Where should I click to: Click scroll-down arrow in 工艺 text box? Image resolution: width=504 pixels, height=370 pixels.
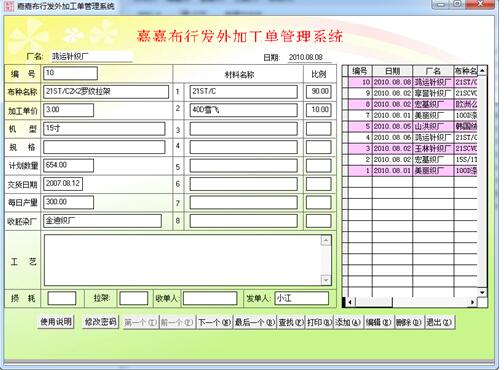click(326, 280)
